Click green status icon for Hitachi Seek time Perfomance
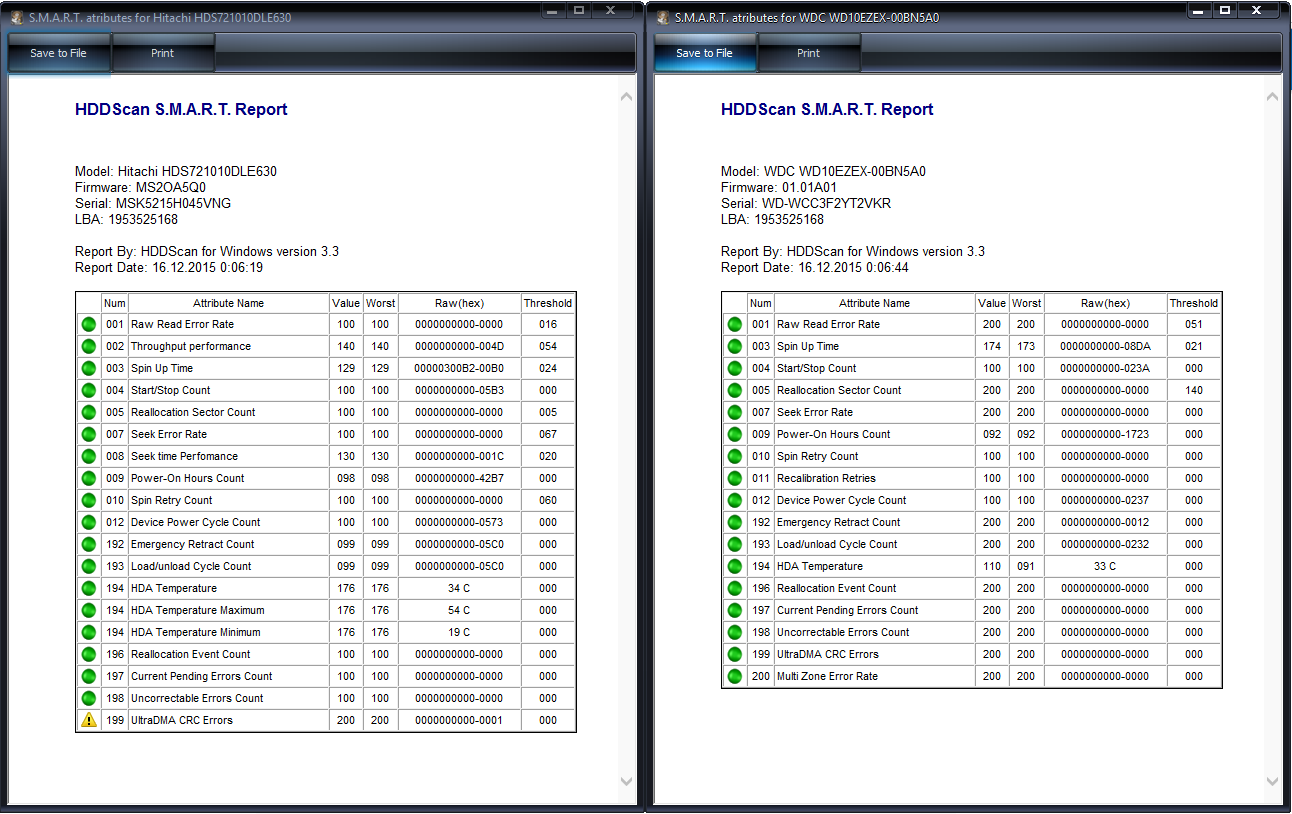 point(89,456)
